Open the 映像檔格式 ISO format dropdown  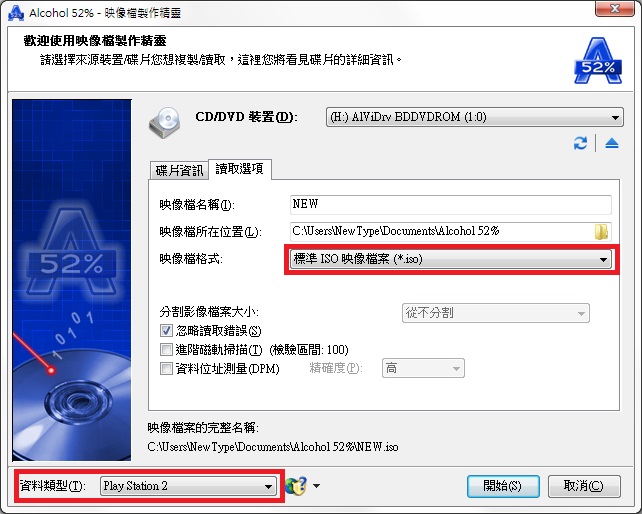pyautogui.click(x=450, y=259)
